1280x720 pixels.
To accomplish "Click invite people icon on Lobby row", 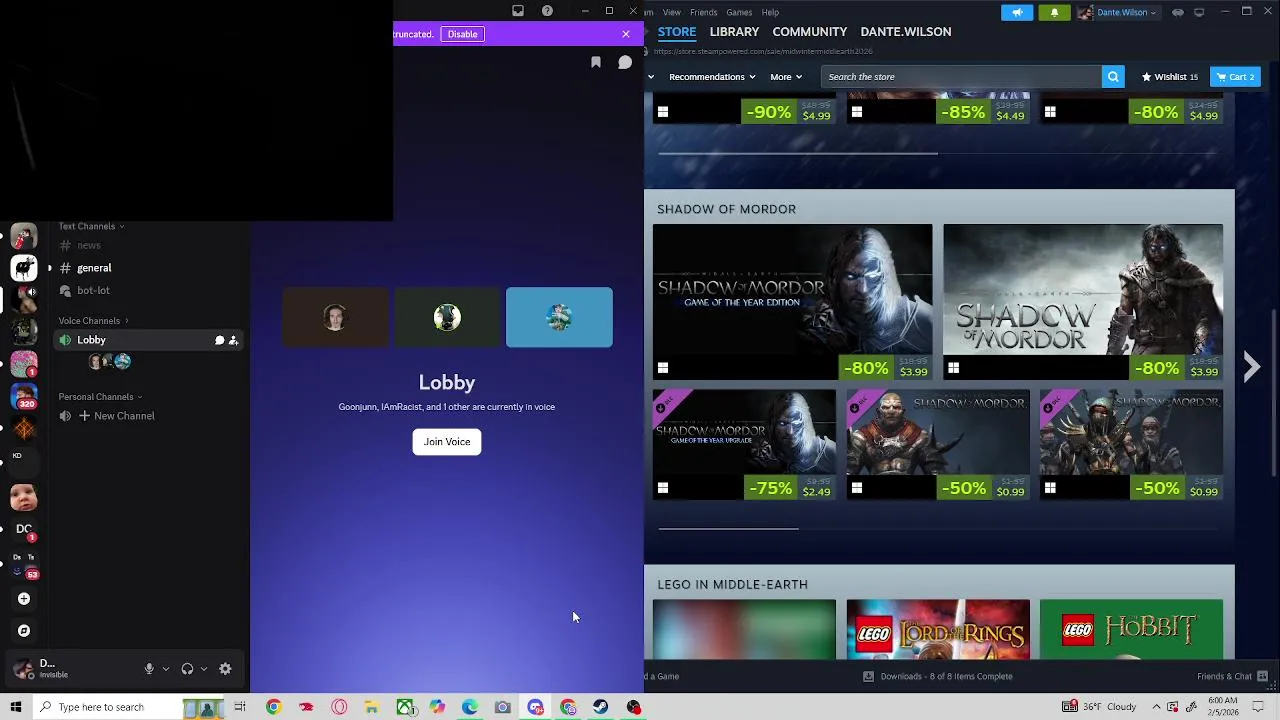I will 233,340.
